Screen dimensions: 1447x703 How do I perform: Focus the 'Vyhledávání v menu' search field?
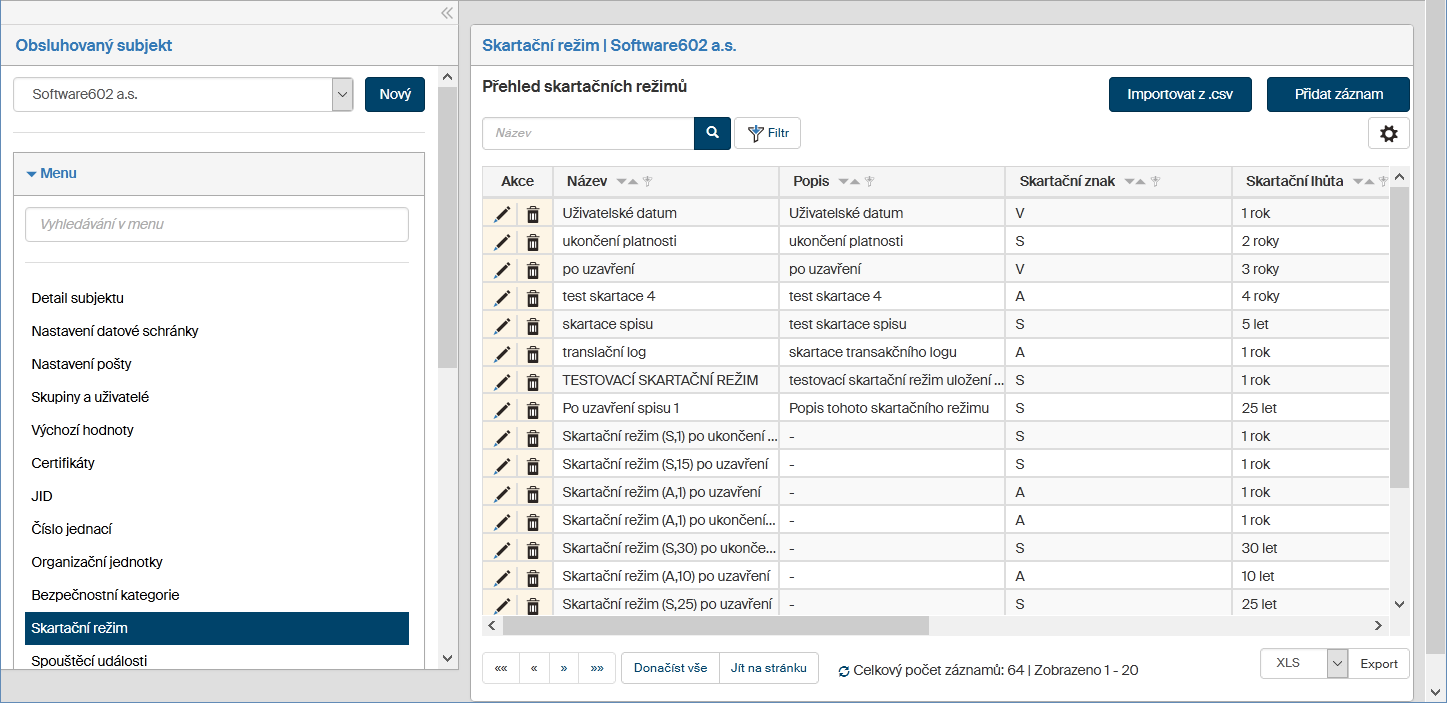click(x=217, y=225)
